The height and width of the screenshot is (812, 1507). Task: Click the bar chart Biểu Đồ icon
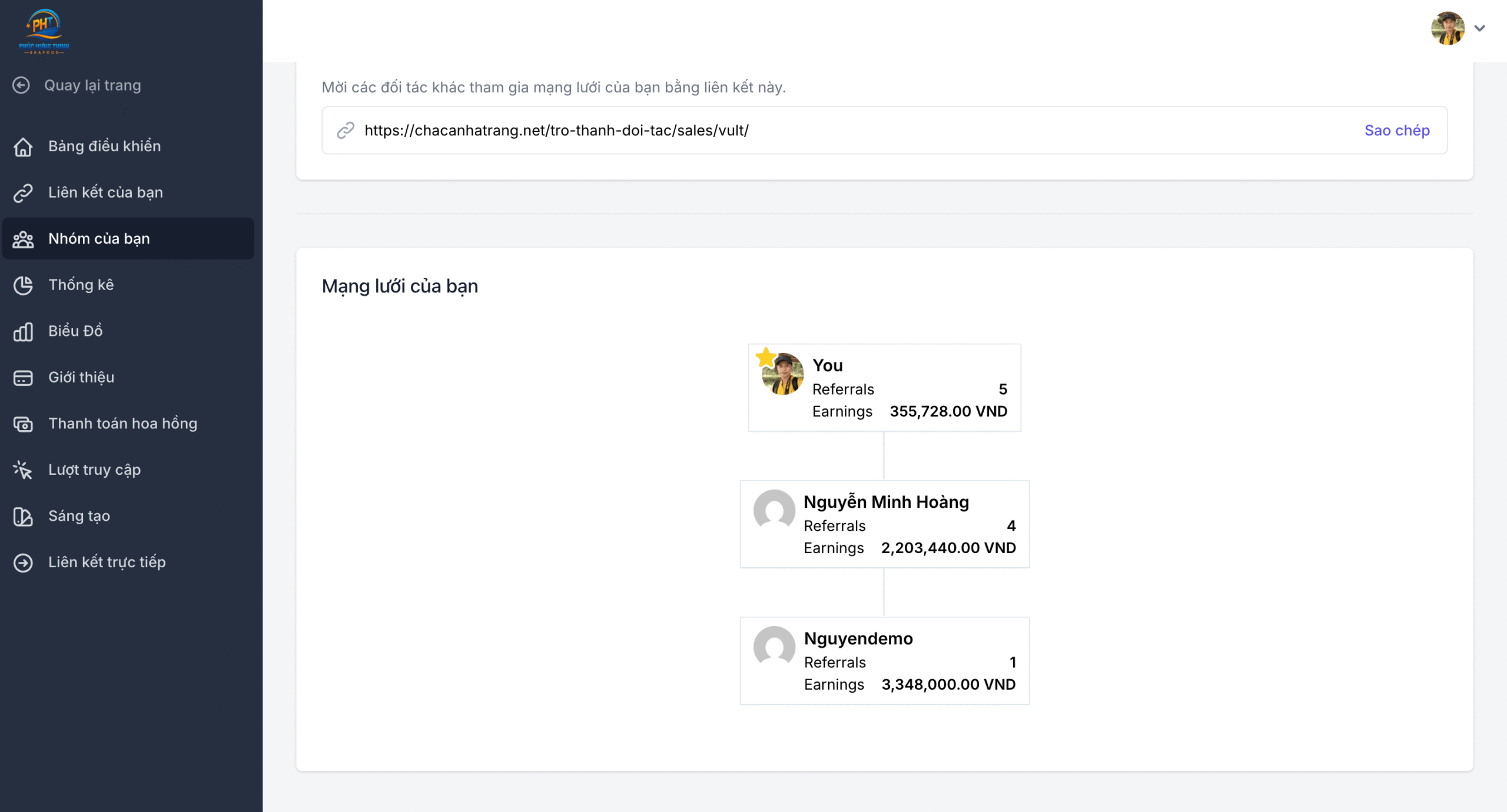[23, 332]
